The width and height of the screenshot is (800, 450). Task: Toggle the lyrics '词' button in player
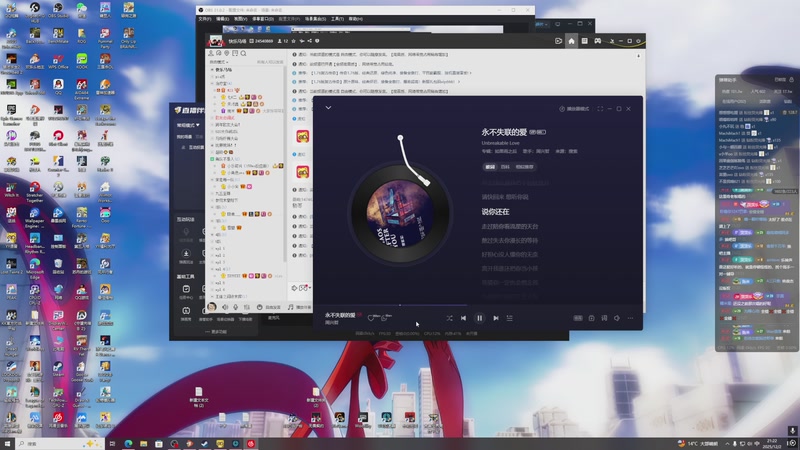pos(604,318)
